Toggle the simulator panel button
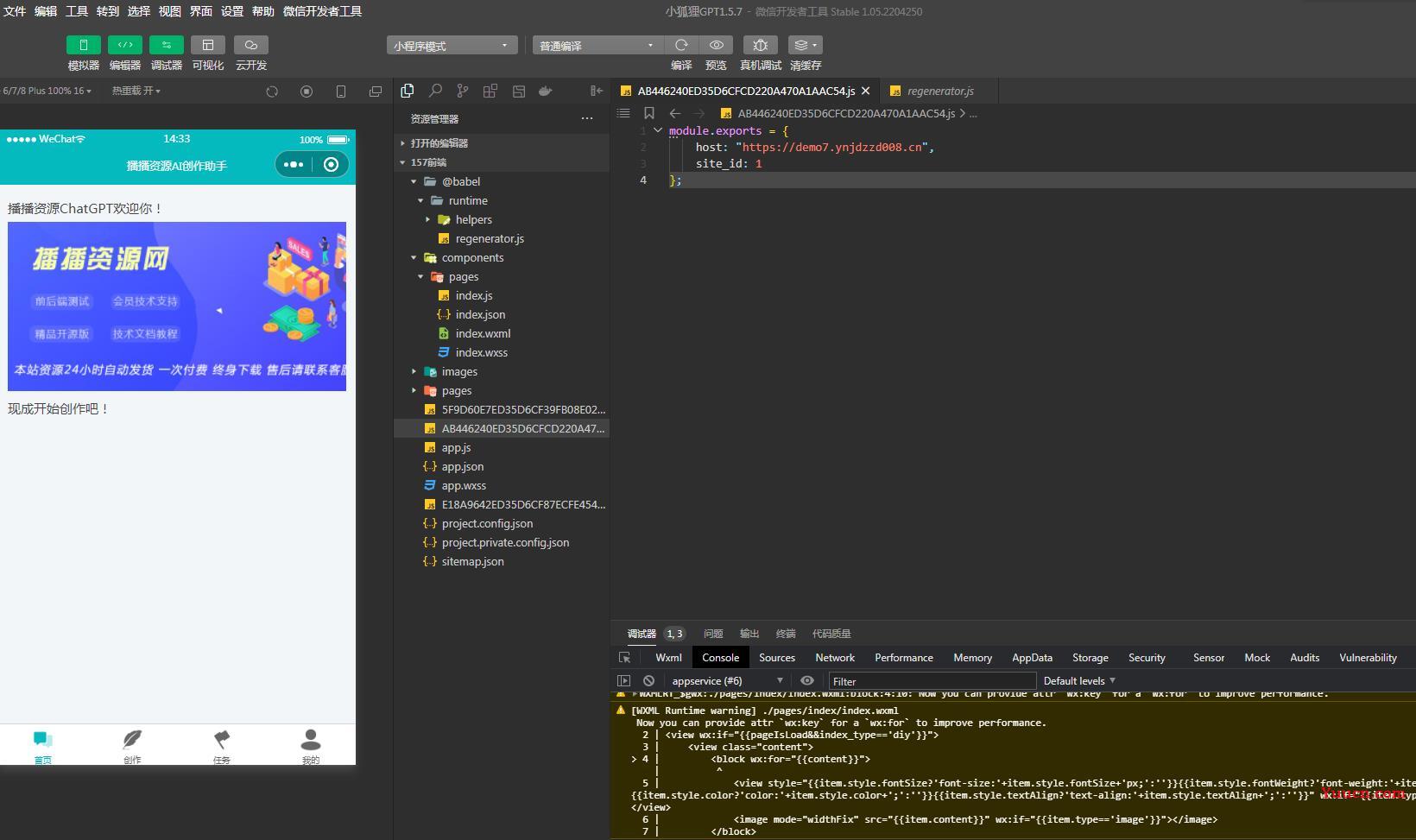 (x=83, y=45)
